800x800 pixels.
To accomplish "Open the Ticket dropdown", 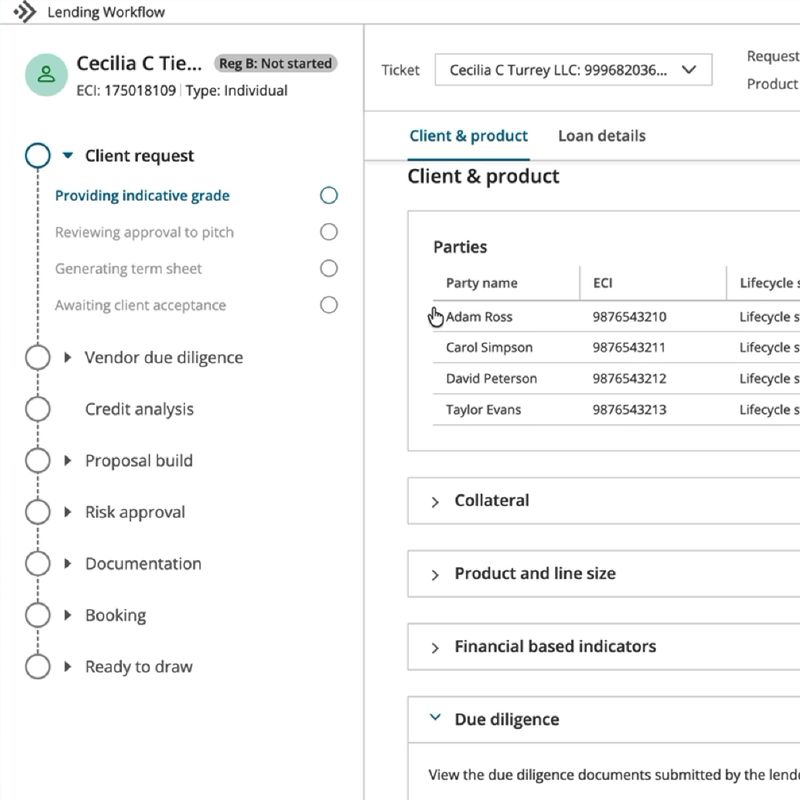I will [573, 70].
